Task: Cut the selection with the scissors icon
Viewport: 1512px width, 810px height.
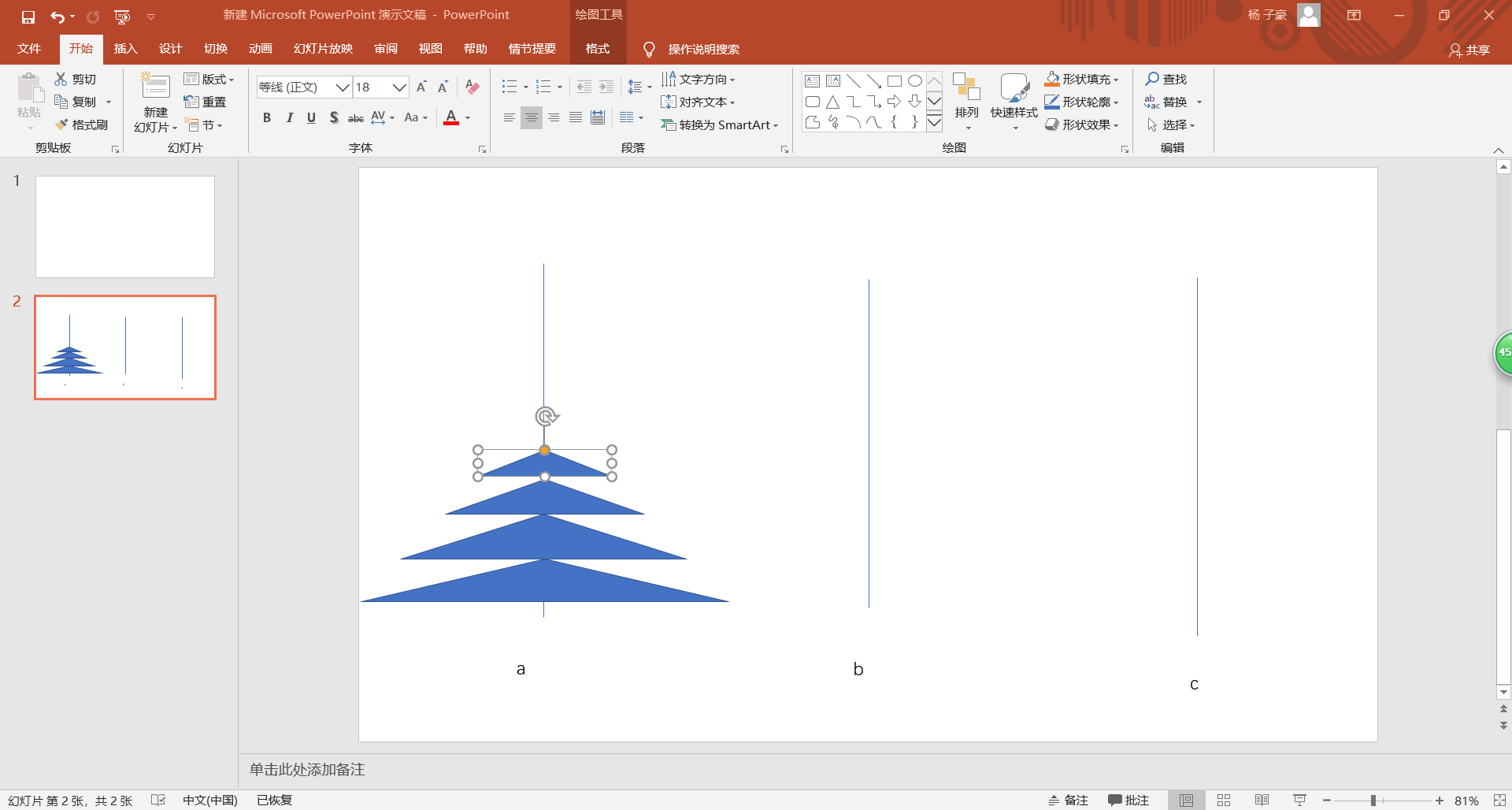Action: [x=61, y=79]
